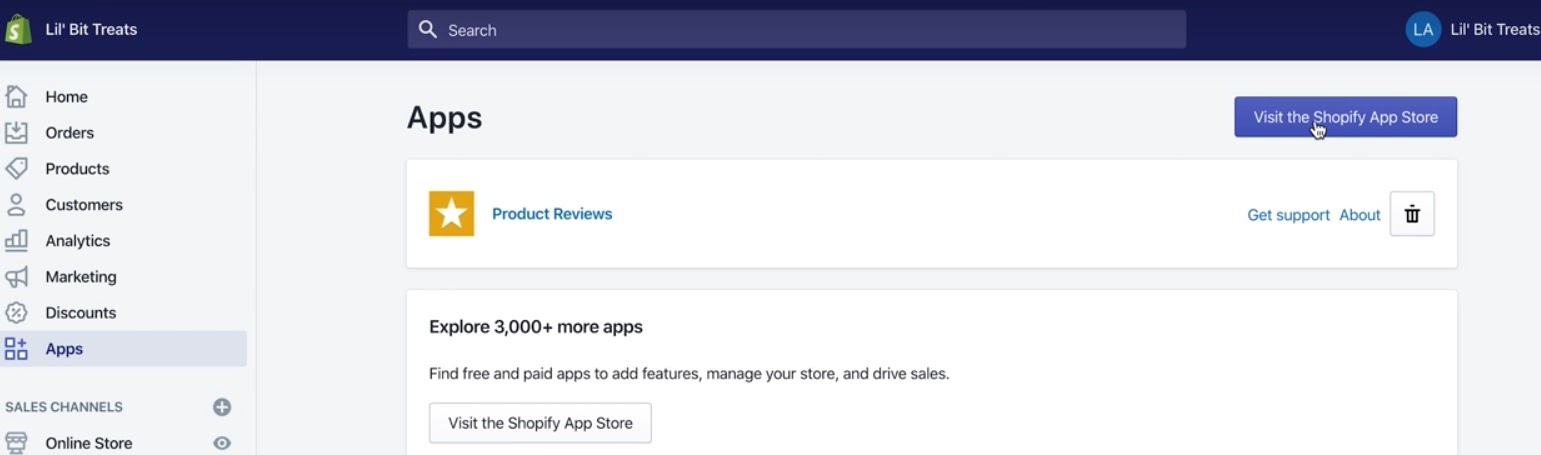Click the Search field in top bar
Screen dimensions: 1541x455
(x=796, y=29)
